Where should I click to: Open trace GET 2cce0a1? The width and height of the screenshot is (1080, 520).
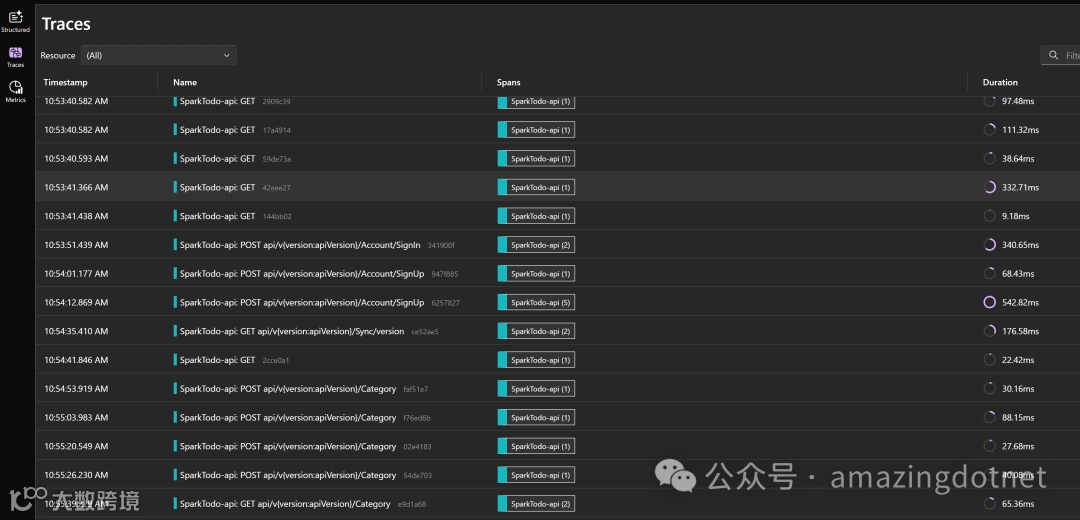tap(232, 360)
